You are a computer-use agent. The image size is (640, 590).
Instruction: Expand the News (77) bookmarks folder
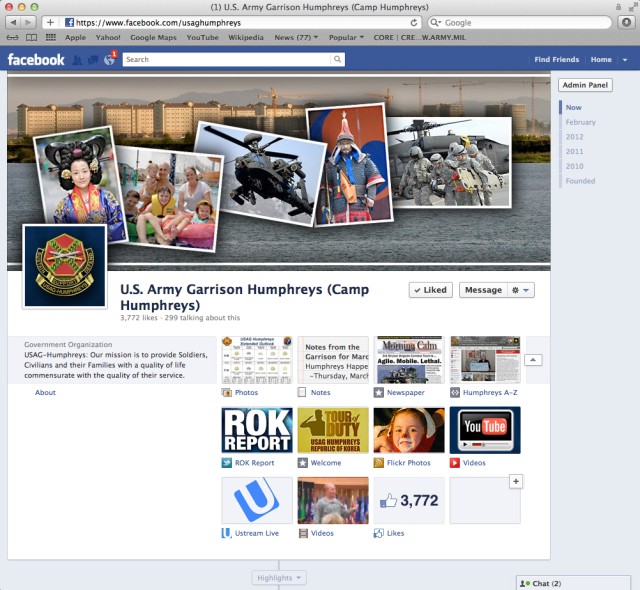(296, 38)
